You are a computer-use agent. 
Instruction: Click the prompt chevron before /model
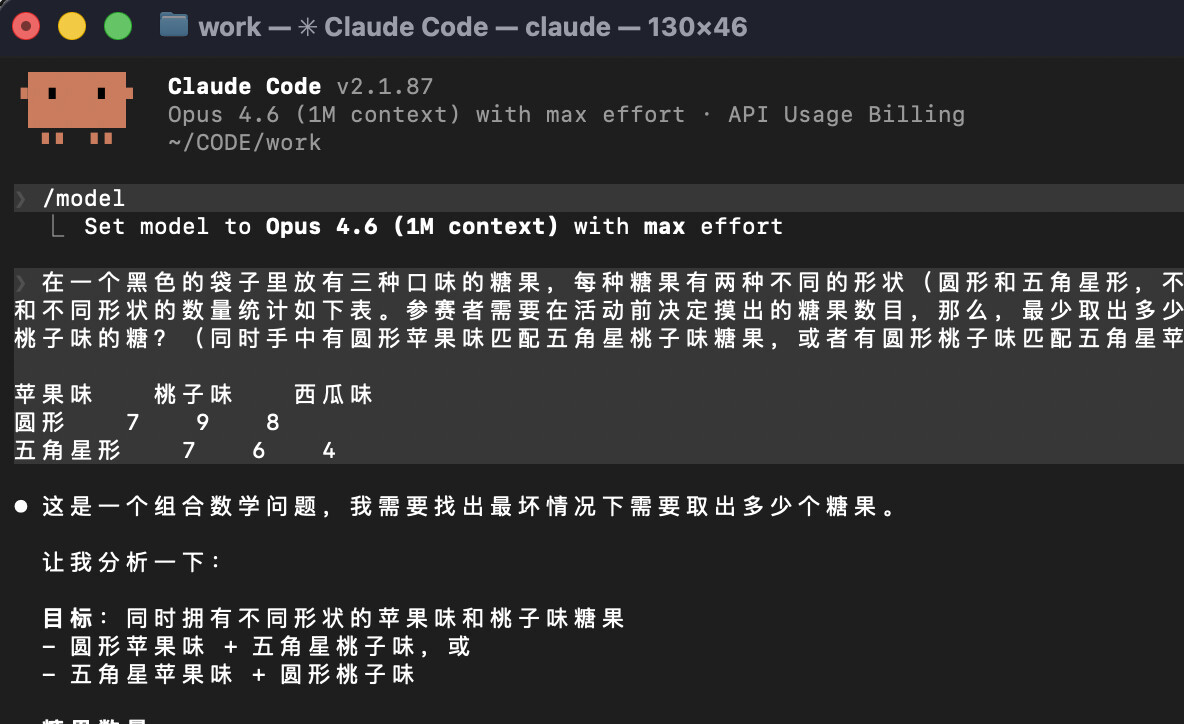pos(21,199)
